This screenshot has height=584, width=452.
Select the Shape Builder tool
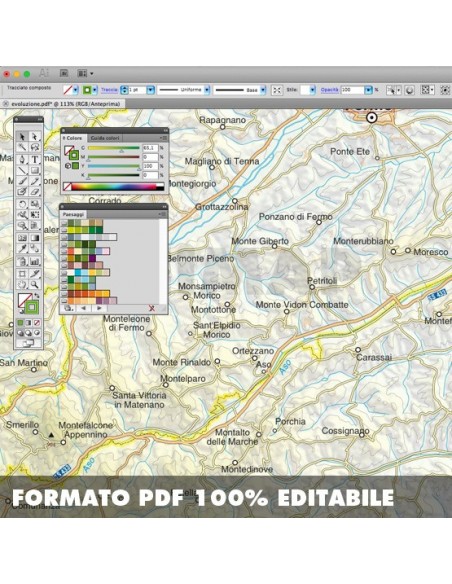pos(22,226)
